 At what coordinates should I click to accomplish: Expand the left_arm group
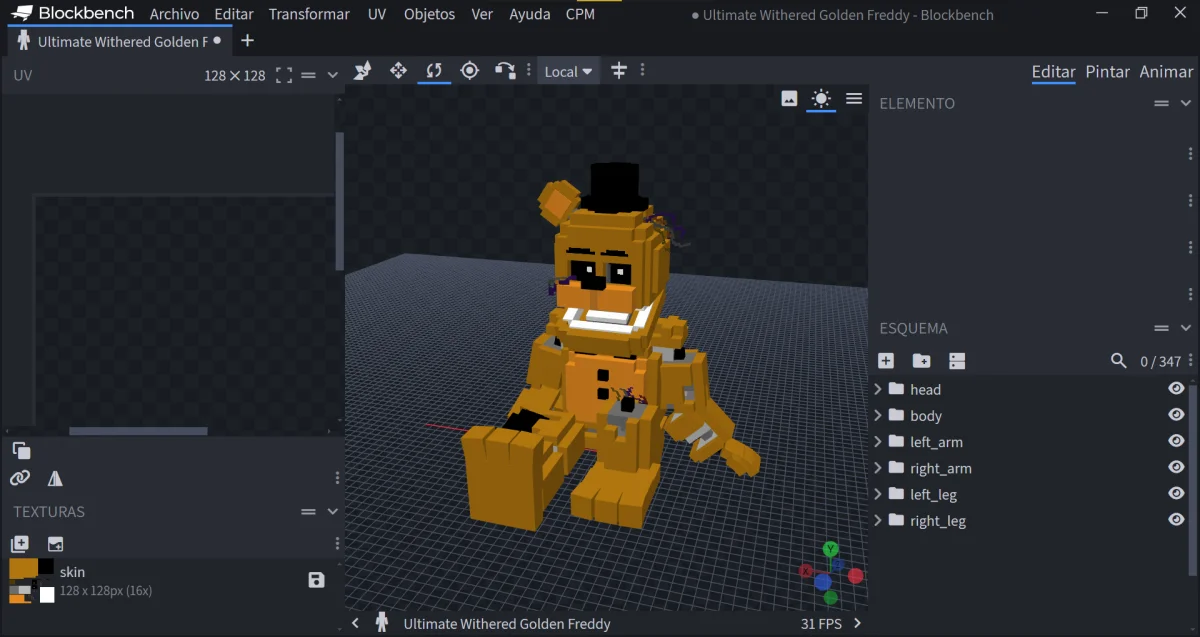coord(878,441)
